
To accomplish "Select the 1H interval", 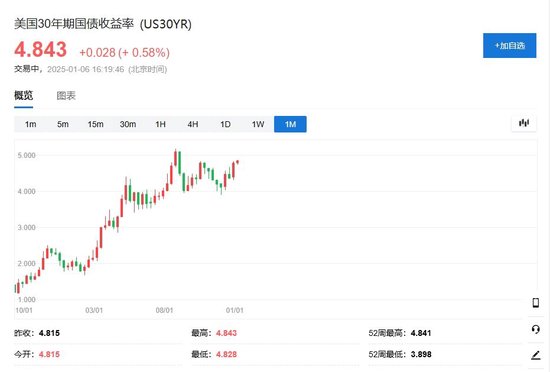I will pyautogui.click(x=160, y=124).
